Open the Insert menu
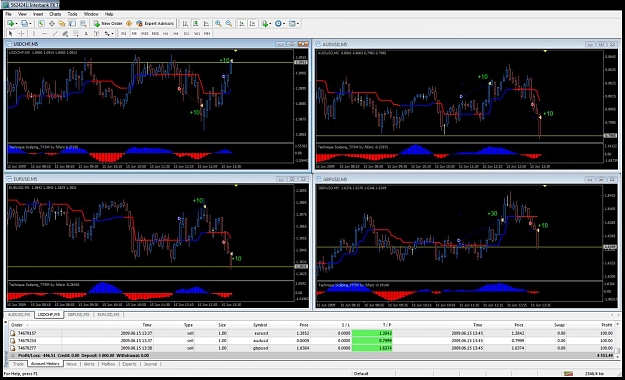The image size is (625, 380). click(38, 14)
